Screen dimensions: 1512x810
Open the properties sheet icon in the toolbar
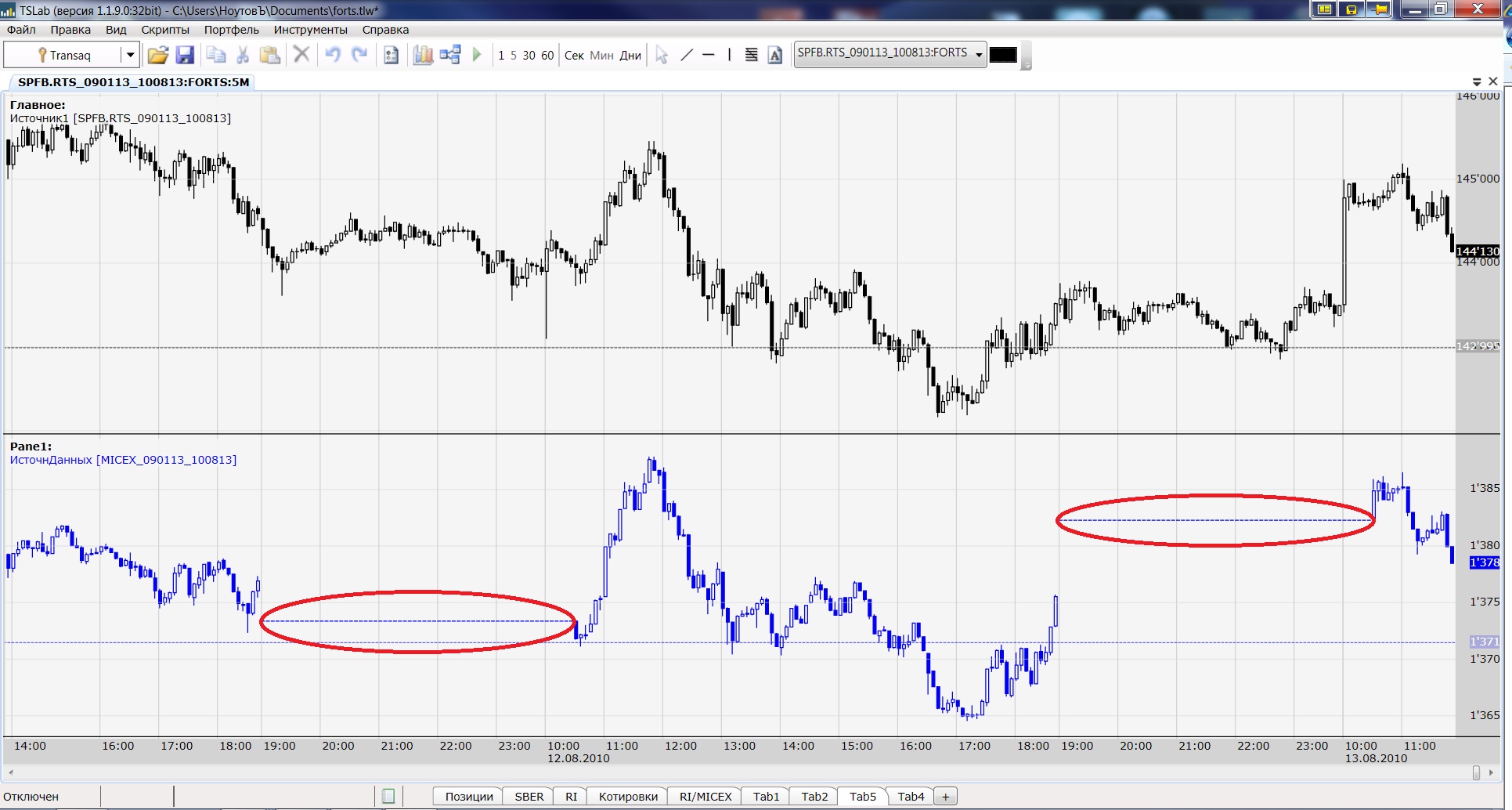391,55
